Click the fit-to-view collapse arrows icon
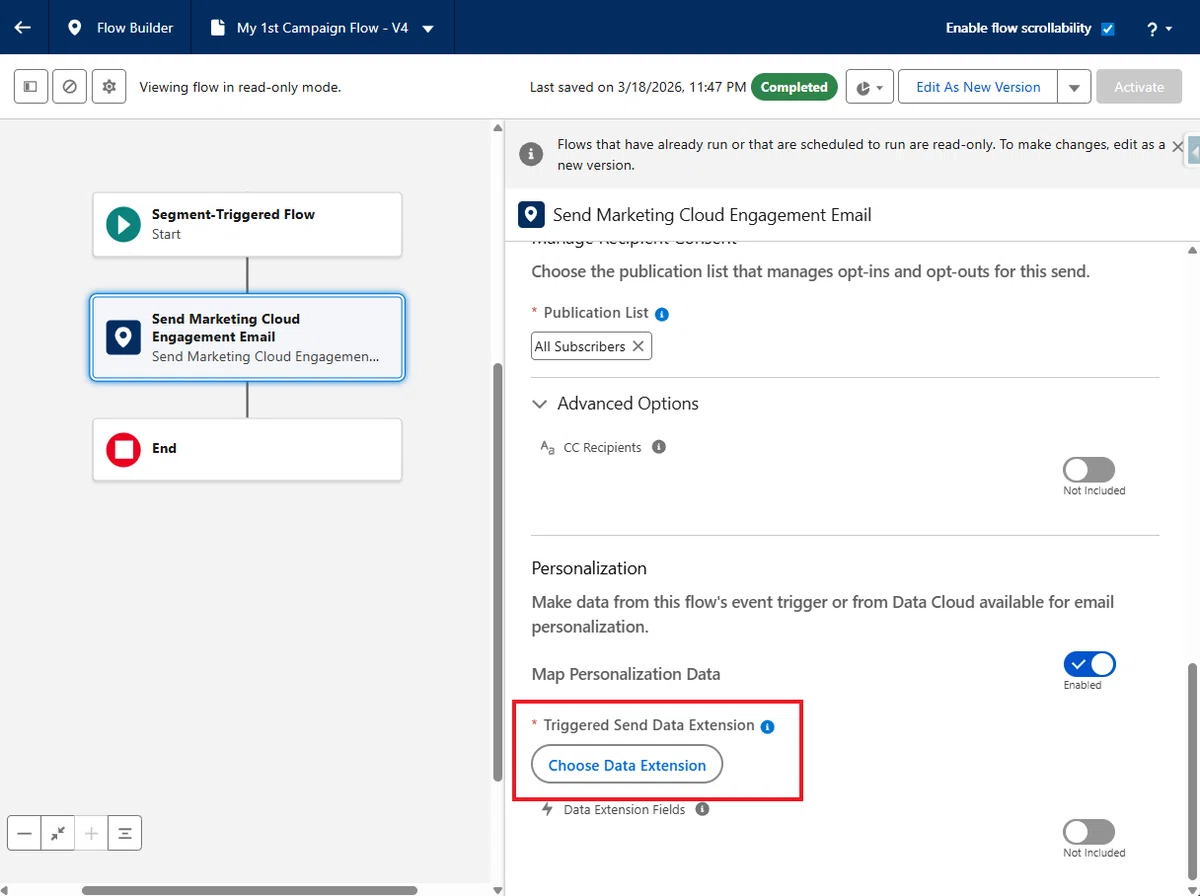The height and width of the screenshot is (896, 1200). pos(58,833)
